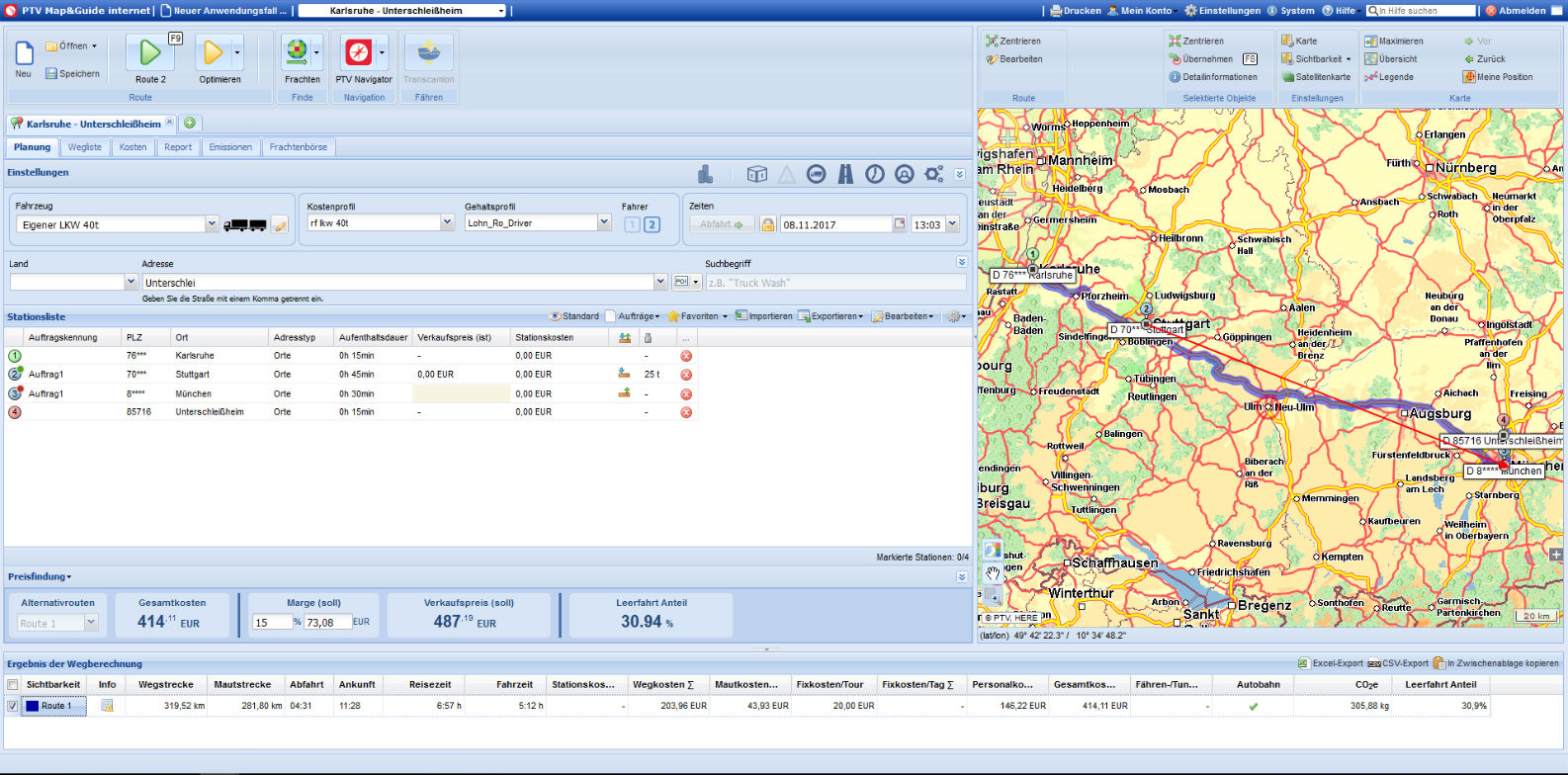
Task: Click the Marge percent input field
Action: tap(272, 622)
